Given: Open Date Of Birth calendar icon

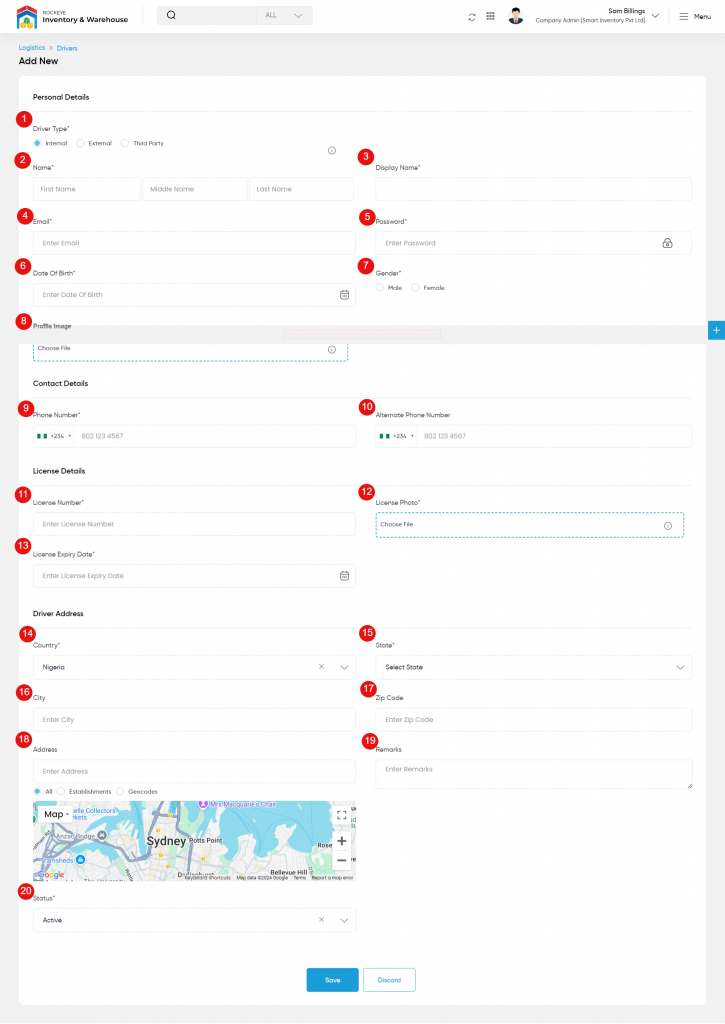Looking at the screenshot, I should click(344, 295).
